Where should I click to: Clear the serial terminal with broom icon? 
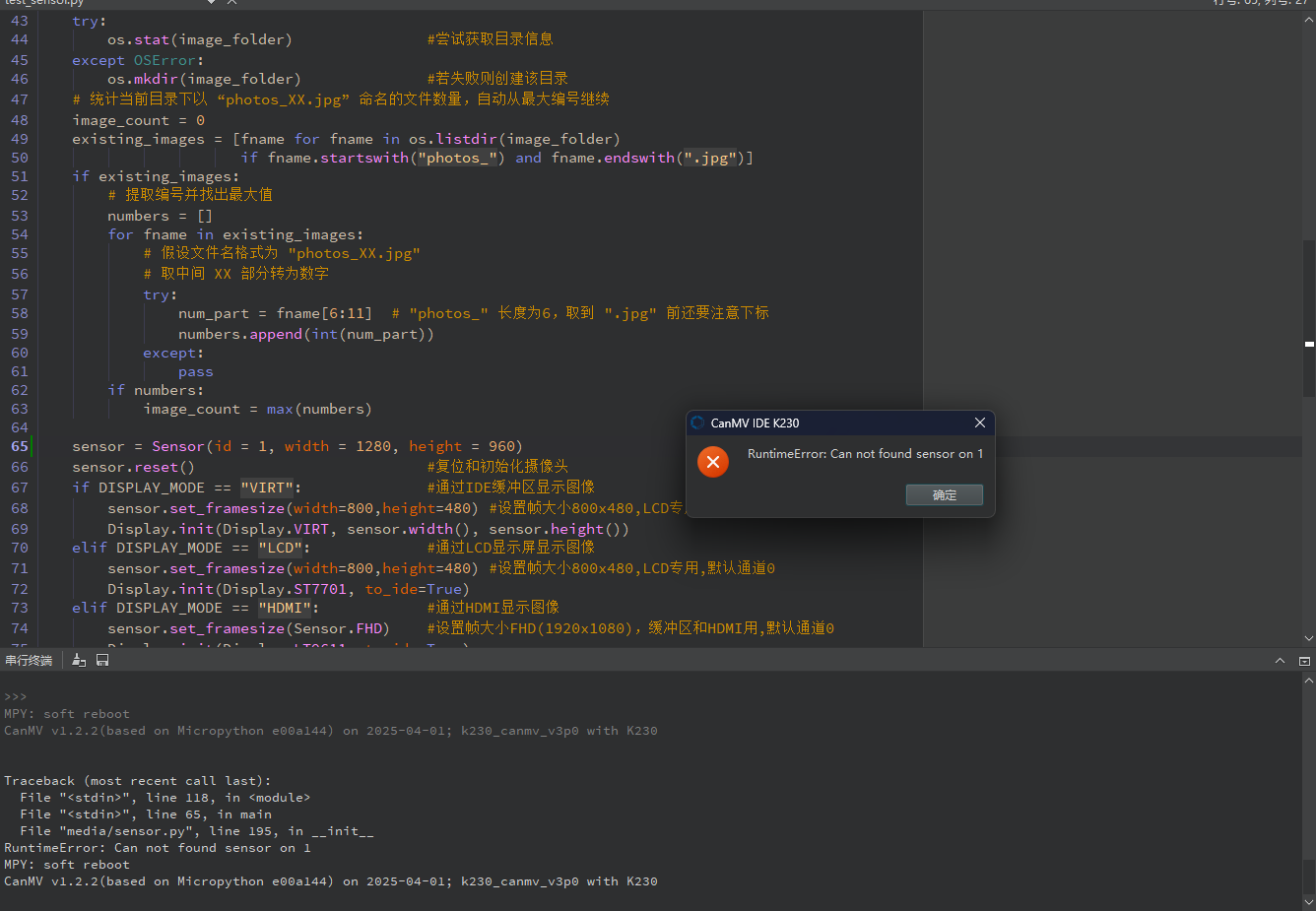pos(79,660)
